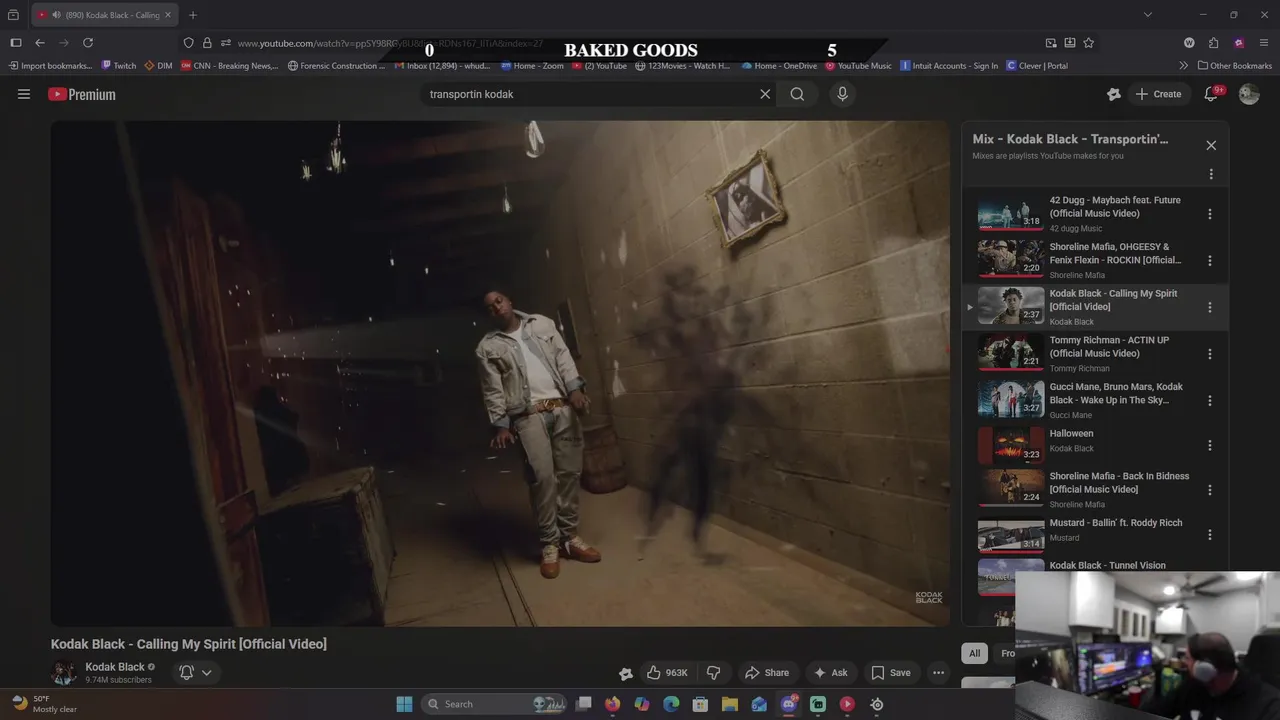Go to the YouTube Premium home logo
The height and width of the screenshot is (720, 1280).
click(x=82, y=94)
